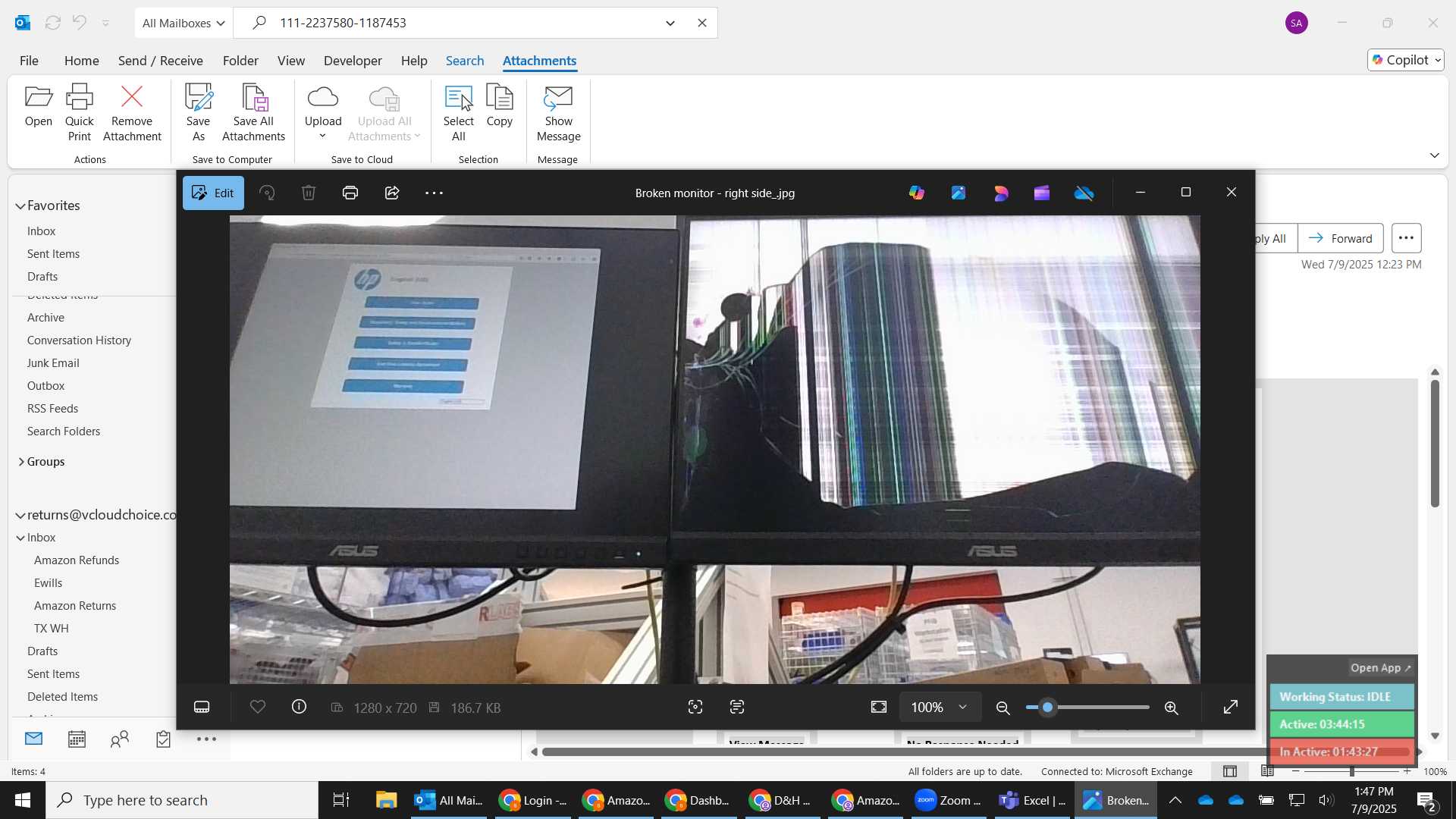Viewport: 1456px width, 819px height.
Task: Expand the Groups section
Action: coord(20,462)
